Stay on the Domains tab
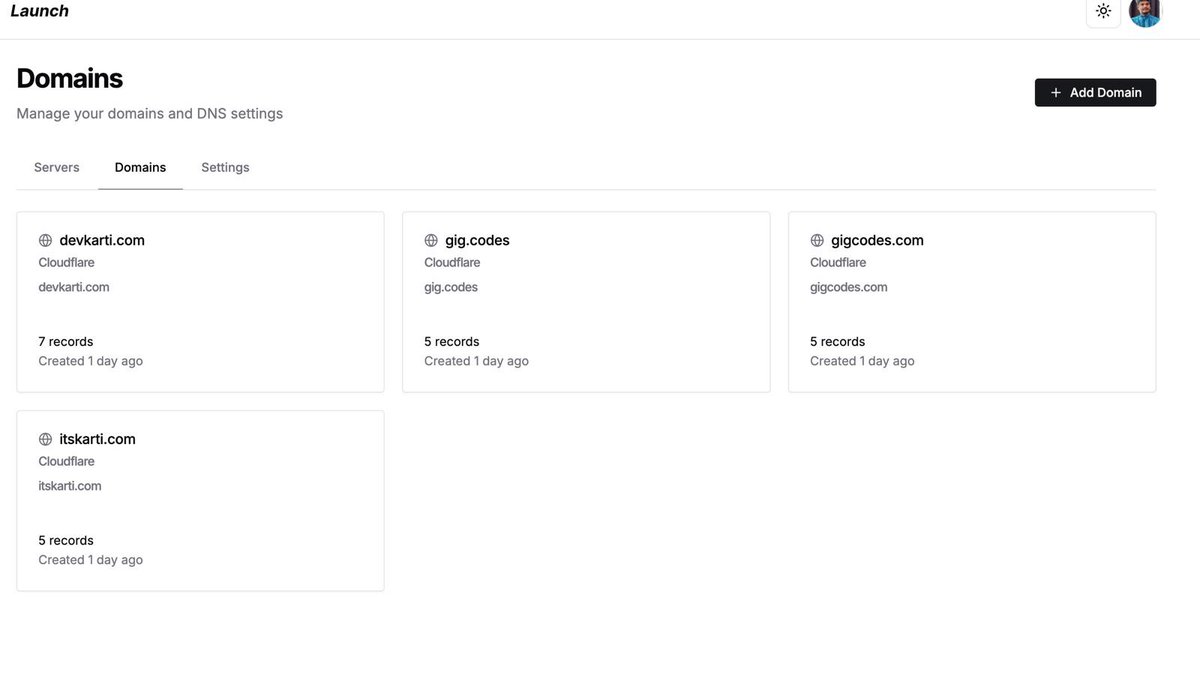 pos(138,166)
